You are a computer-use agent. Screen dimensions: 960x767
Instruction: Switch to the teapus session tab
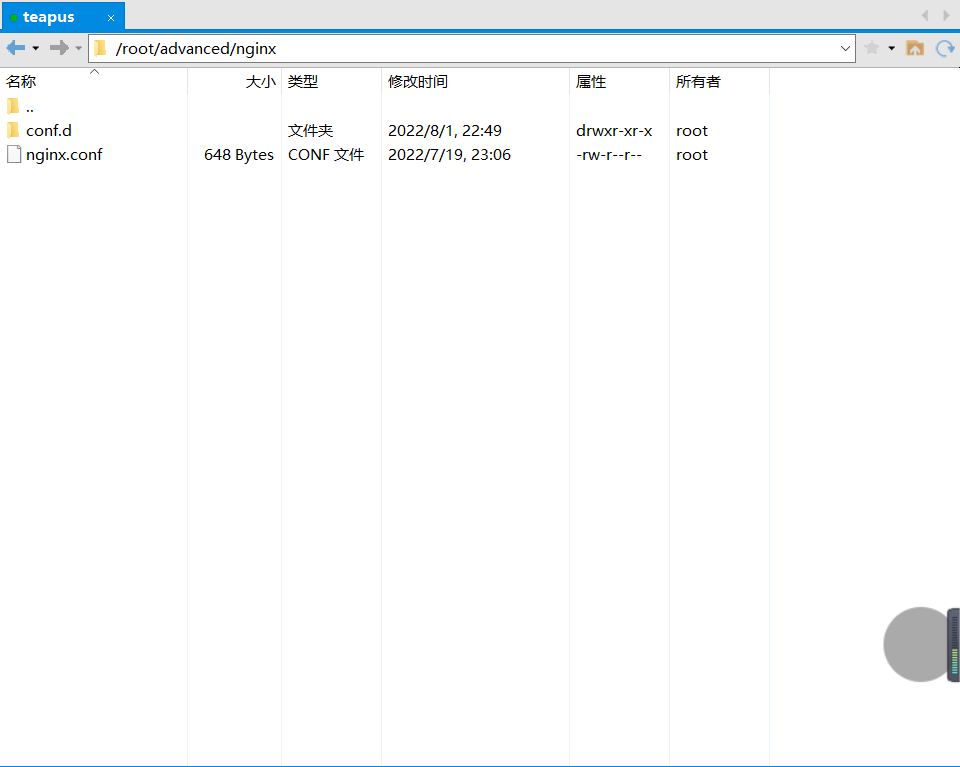50,17
